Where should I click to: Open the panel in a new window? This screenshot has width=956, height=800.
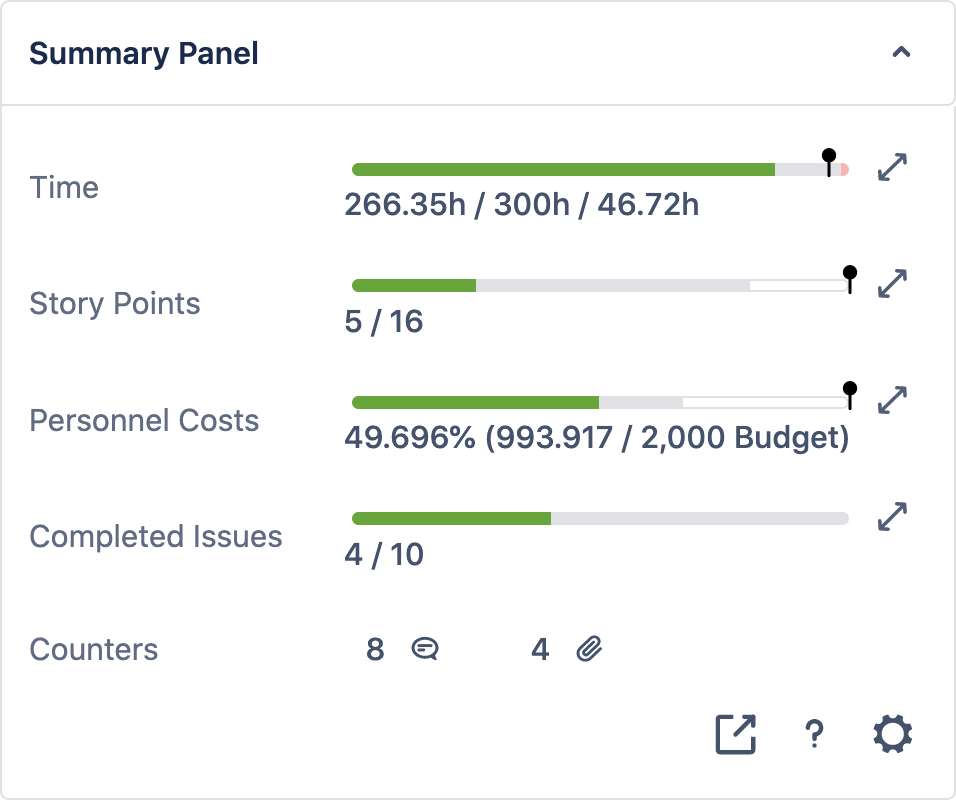735,732
